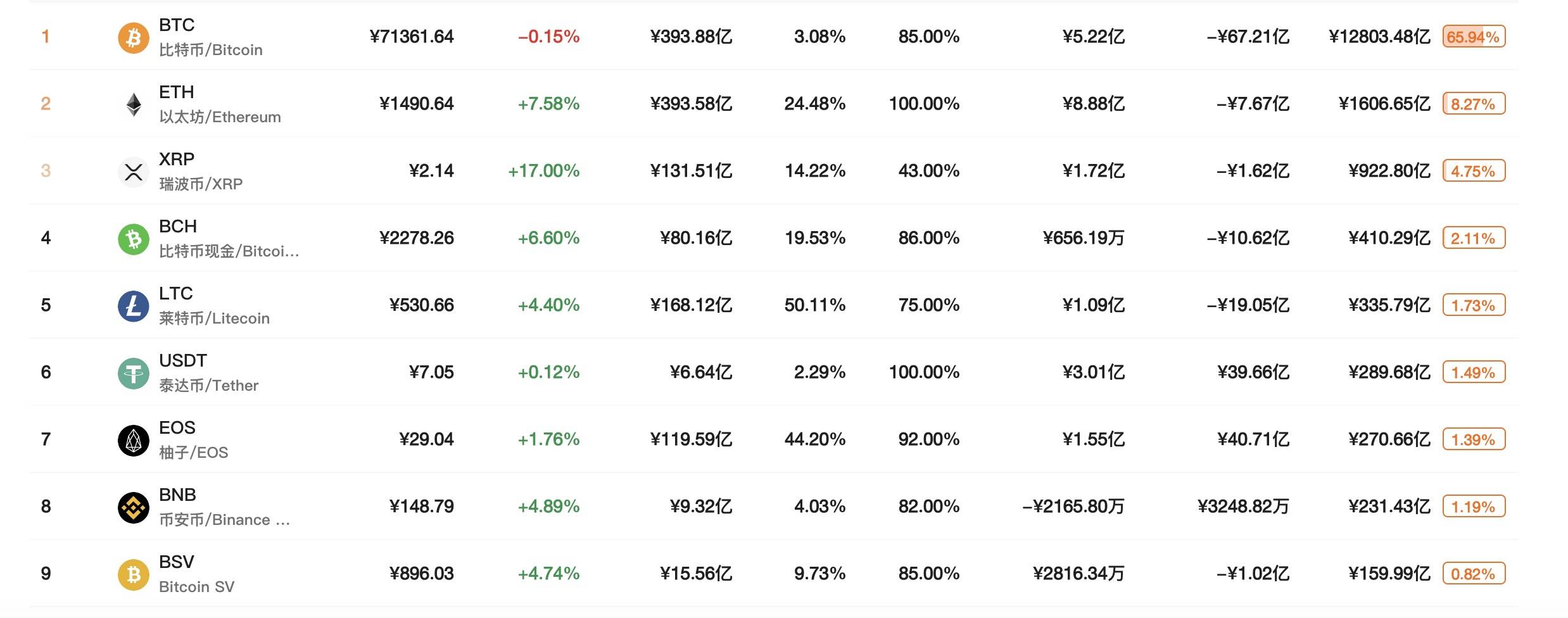Click XRP's +17.00% change value

pos(543,171)
